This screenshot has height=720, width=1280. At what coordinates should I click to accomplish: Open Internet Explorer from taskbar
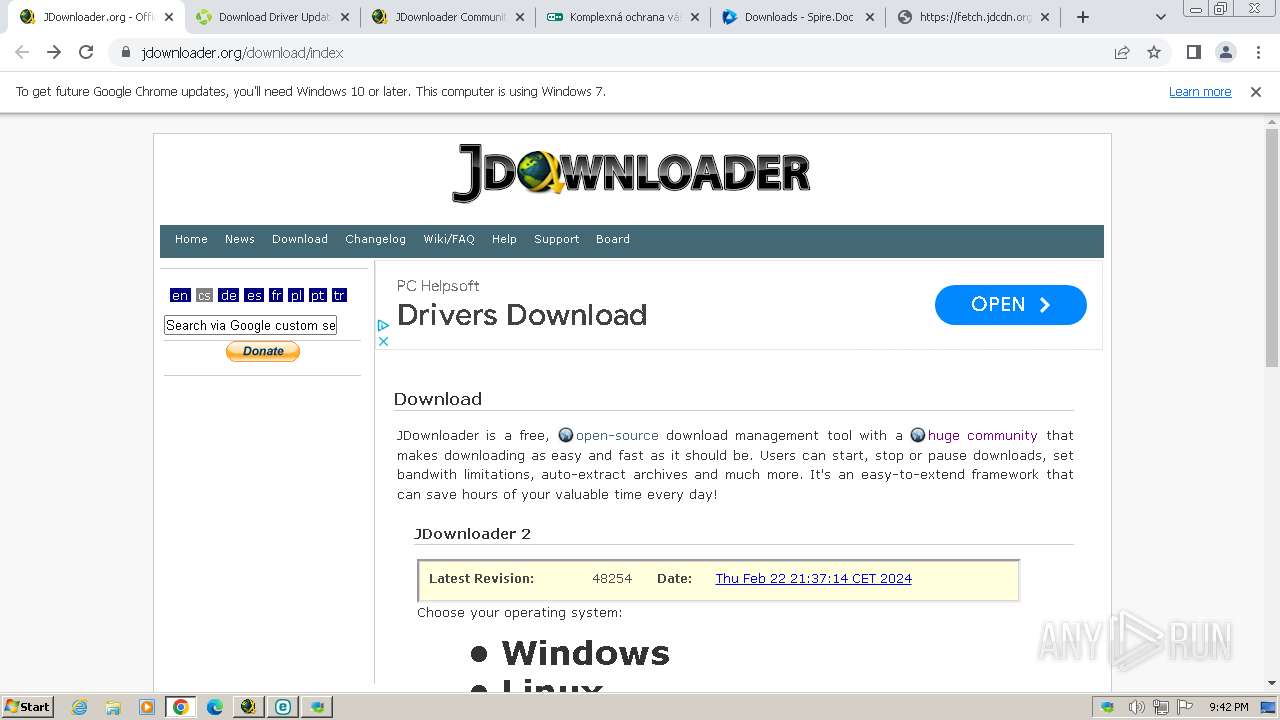pos(79,707)
